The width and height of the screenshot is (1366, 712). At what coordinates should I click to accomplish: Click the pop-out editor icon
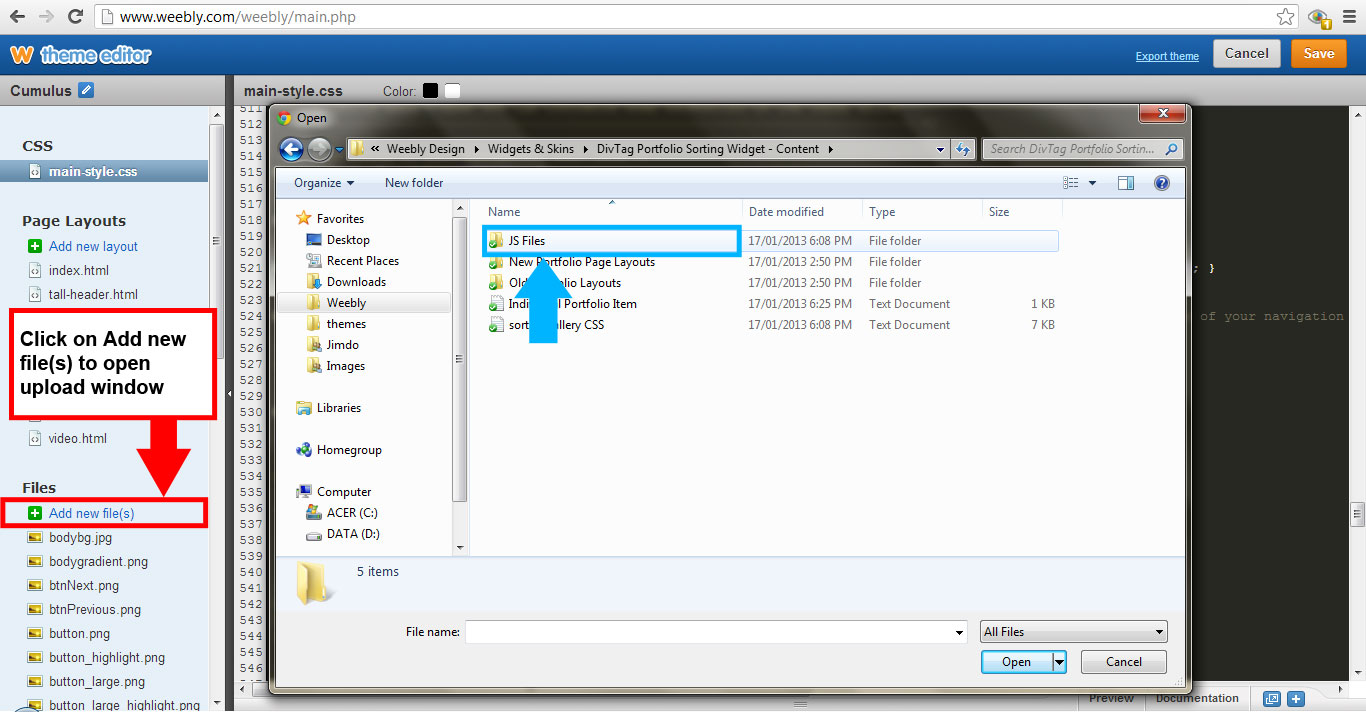point(1272,699)
